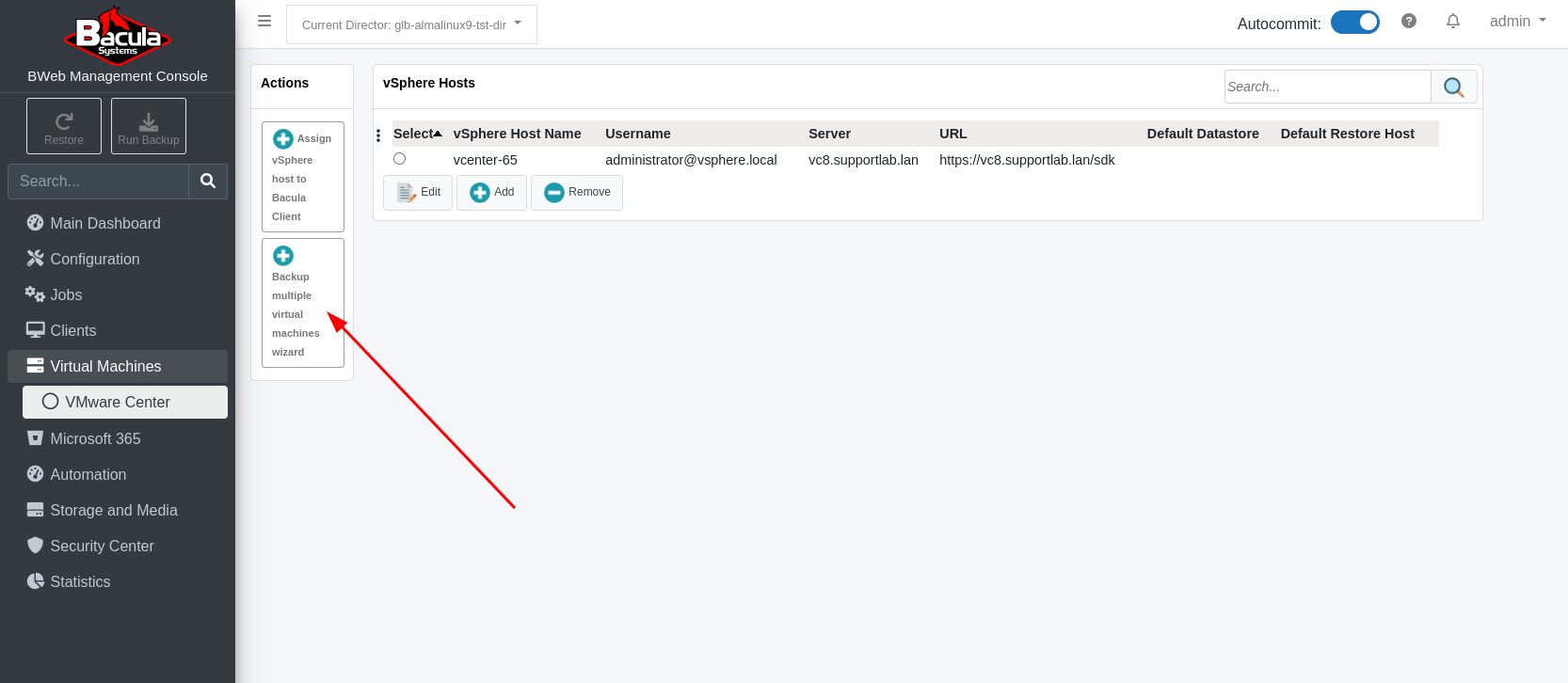
Task: Click the https://vc8.supportlab.lan/sdk URL cell
Action: [1027, 160]
